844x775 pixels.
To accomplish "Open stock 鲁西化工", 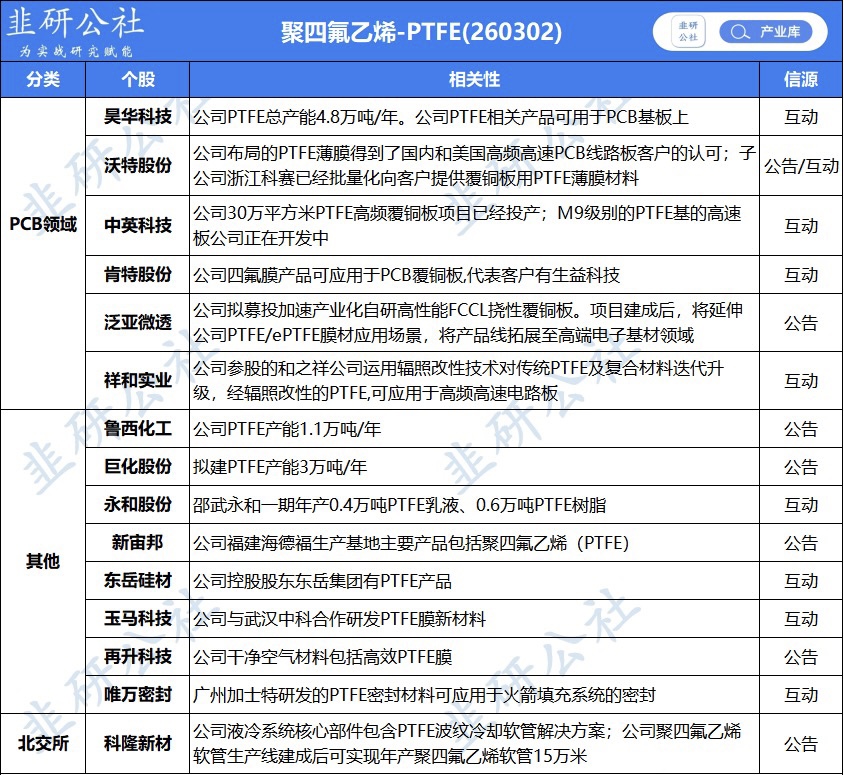I will [x=138, y=429].
